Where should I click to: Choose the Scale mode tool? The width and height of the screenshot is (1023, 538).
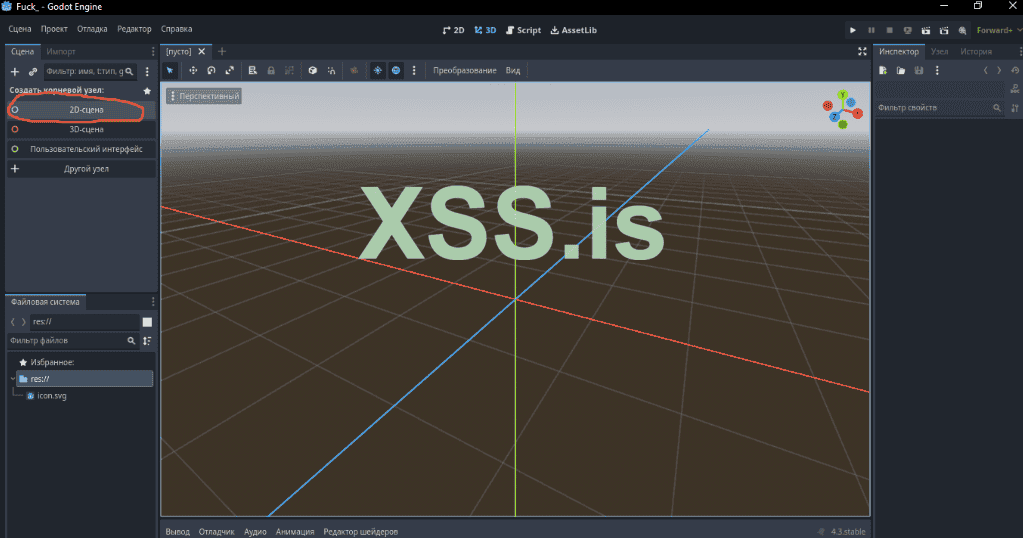point(230,71)
